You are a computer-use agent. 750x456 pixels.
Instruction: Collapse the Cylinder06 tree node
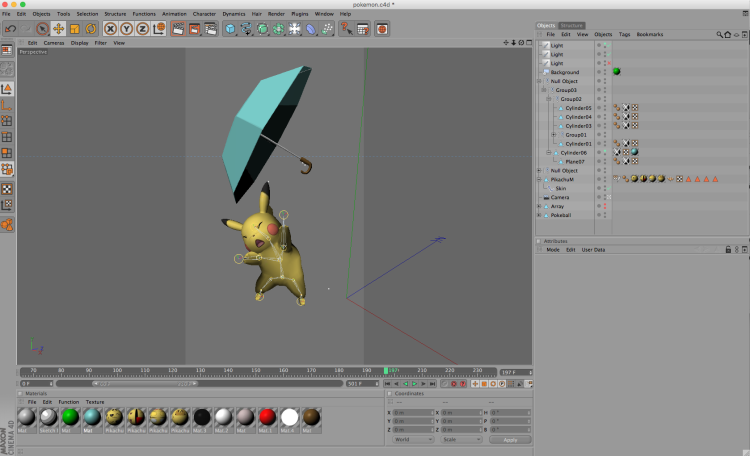click(549, 153)
